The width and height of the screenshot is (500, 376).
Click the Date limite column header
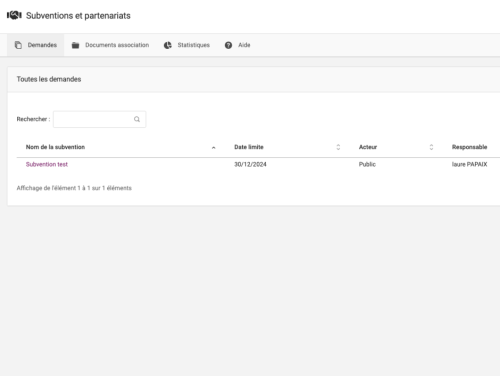249,147
